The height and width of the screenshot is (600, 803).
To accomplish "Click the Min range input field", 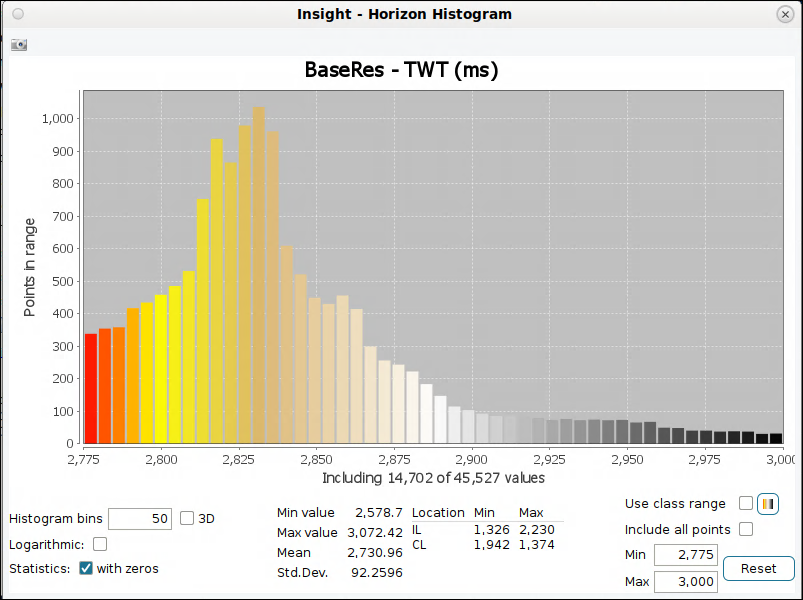I will coord(686,554).
